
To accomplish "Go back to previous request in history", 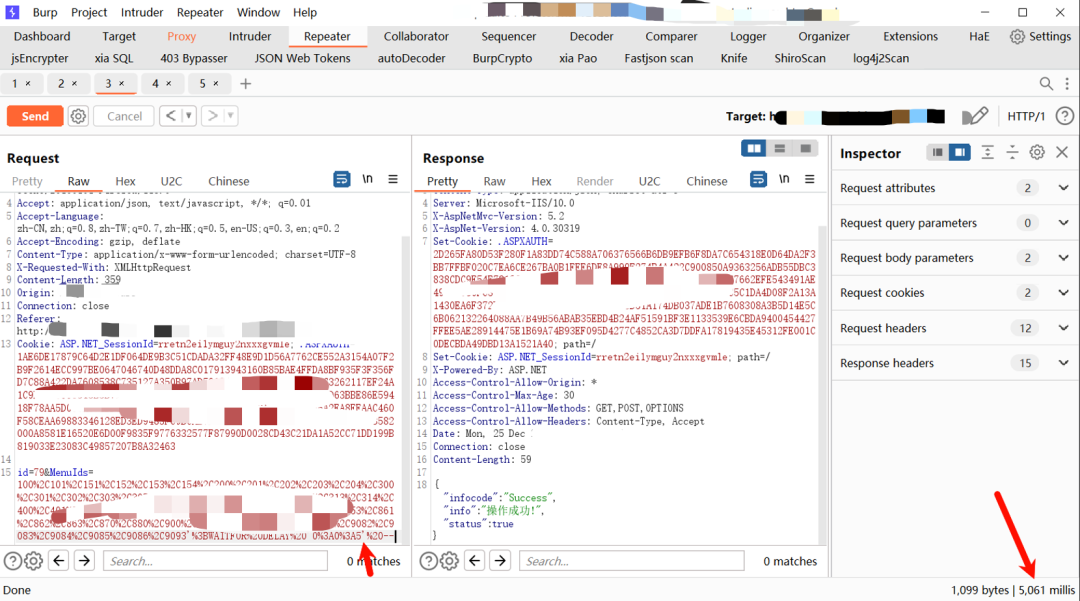I will pos(170,116).
